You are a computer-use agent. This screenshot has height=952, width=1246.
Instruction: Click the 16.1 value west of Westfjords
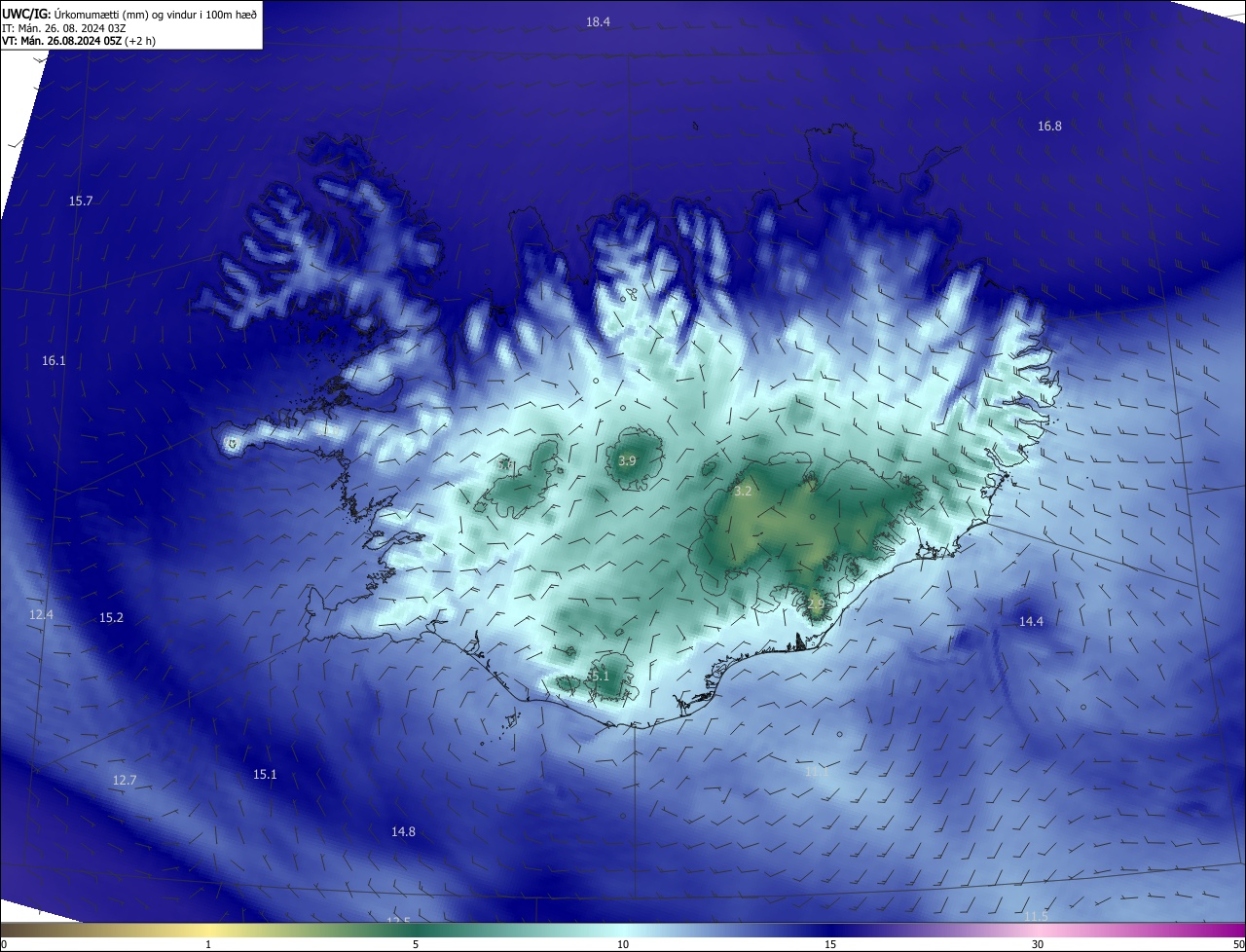pyautogui.click(x=54, y=360)
